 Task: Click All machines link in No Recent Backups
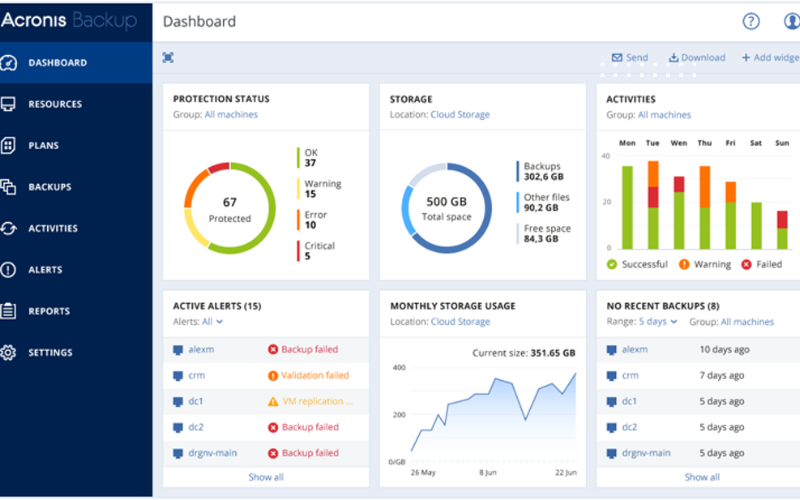(x=747, y=322)
